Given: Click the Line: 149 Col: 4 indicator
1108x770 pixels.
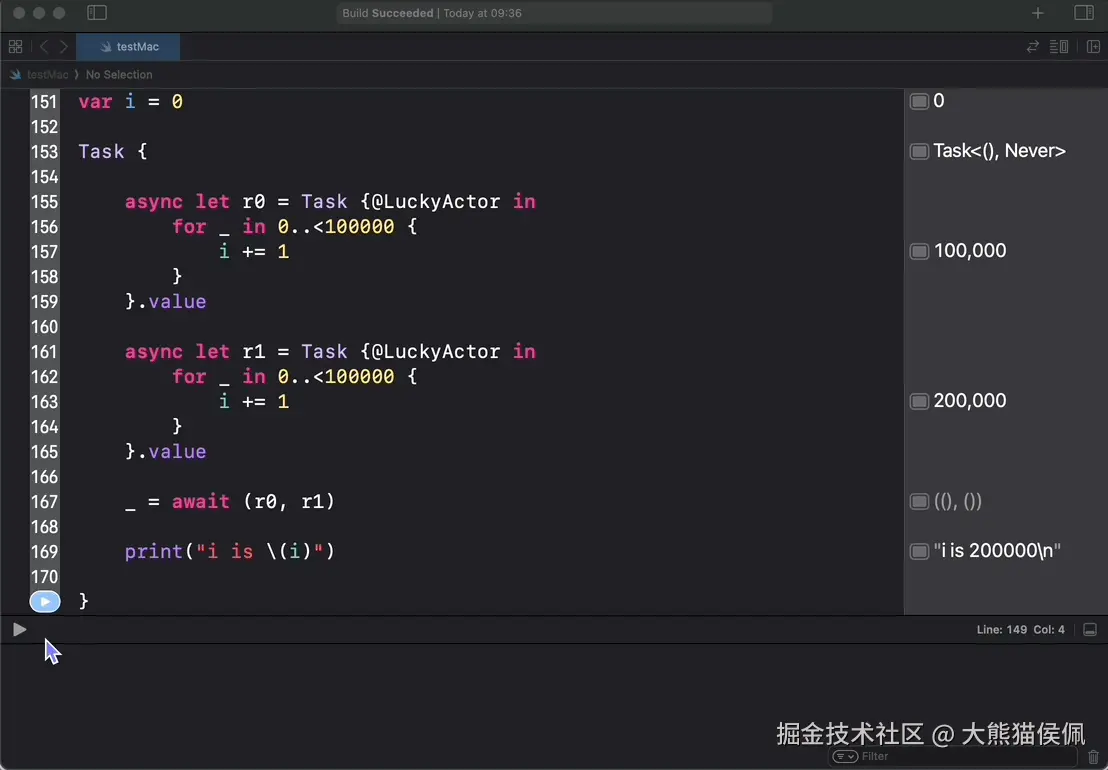Looking at the screenshot, I should [1020, 629].
